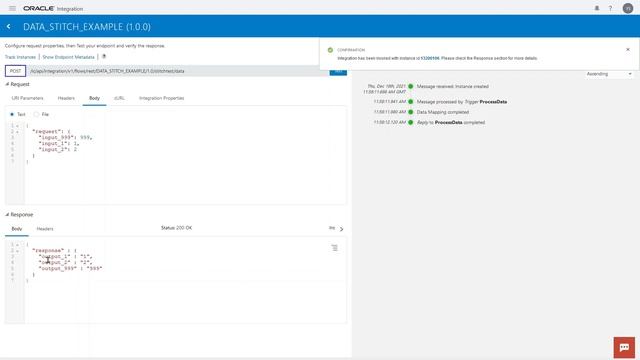
Task: Select the request Body tab
Action: pyautogui.click(x=94, y=98)
